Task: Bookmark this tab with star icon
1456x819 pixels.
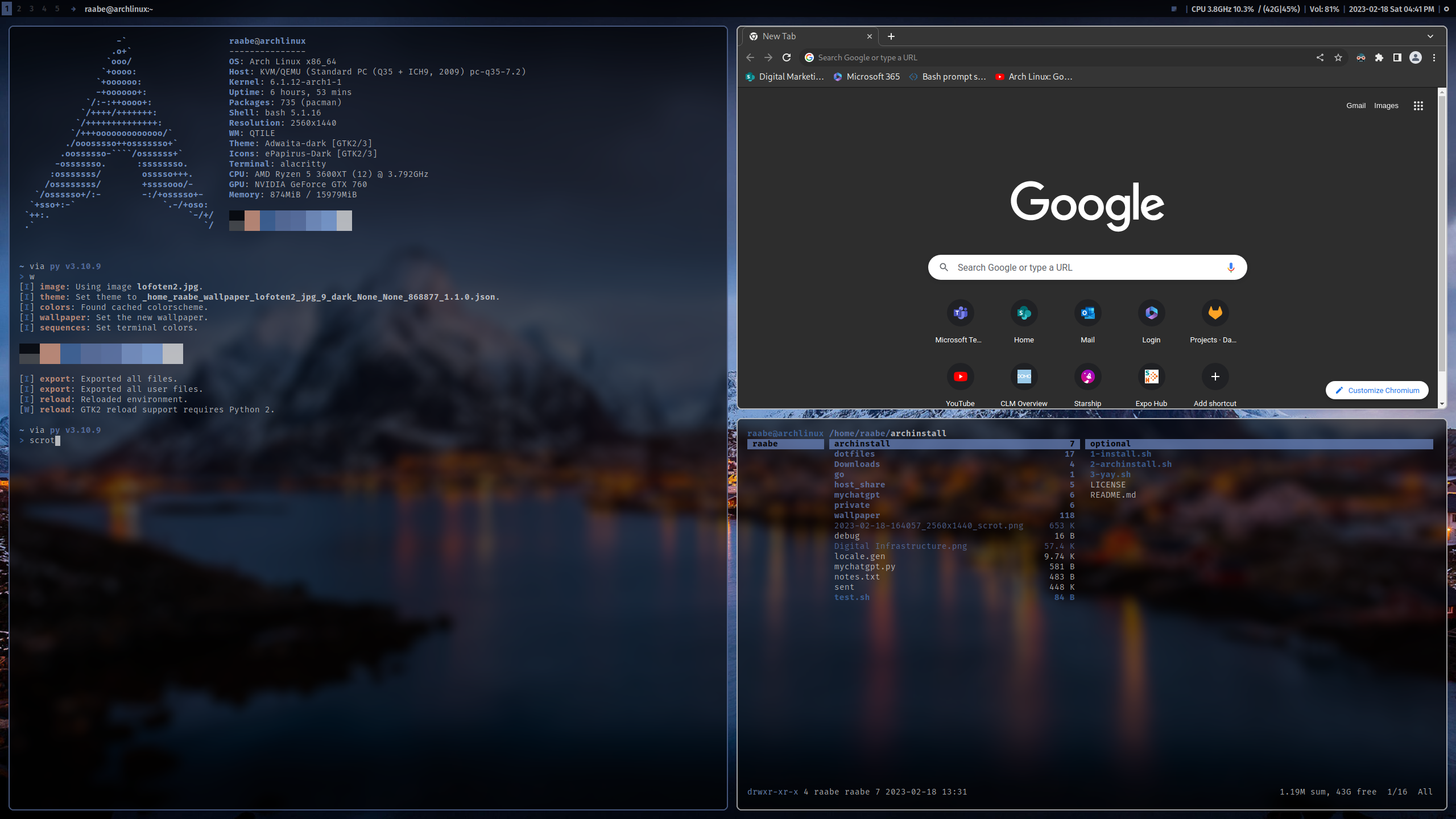Action: click(1338, 57)
